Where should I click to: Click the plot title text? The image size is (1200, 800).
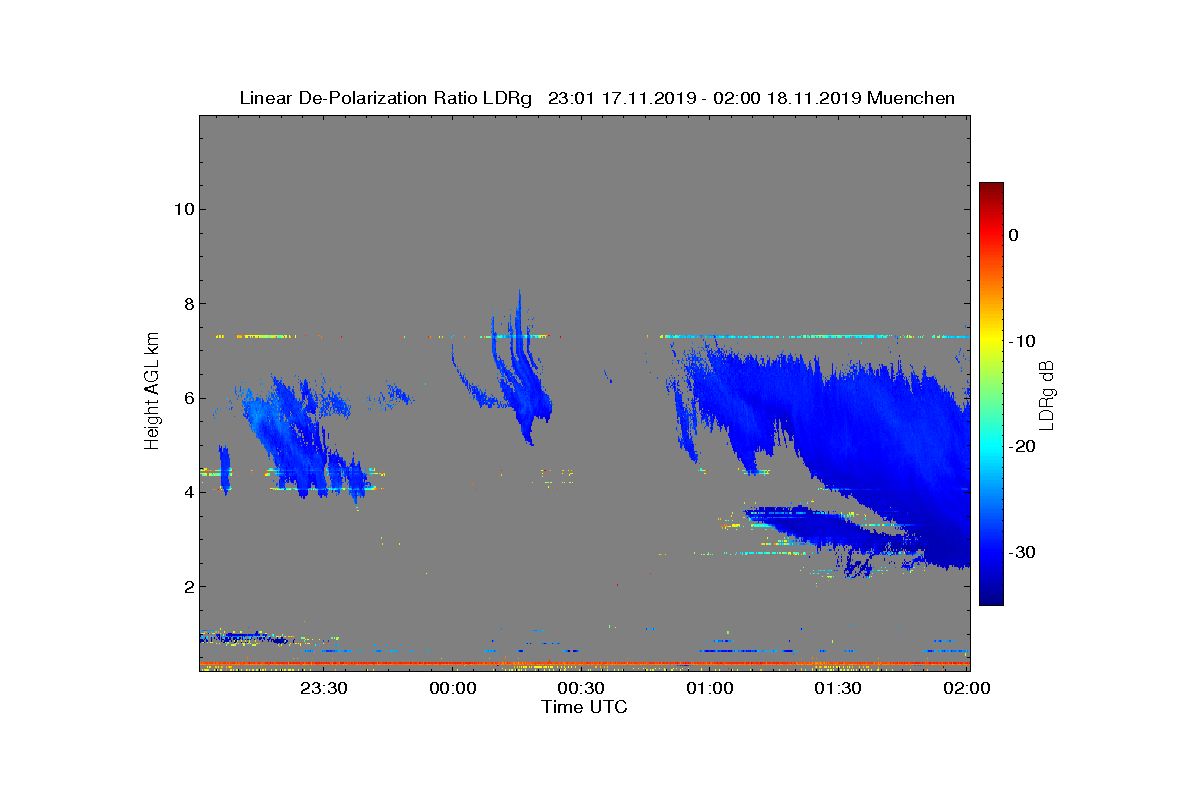[597, 98]
